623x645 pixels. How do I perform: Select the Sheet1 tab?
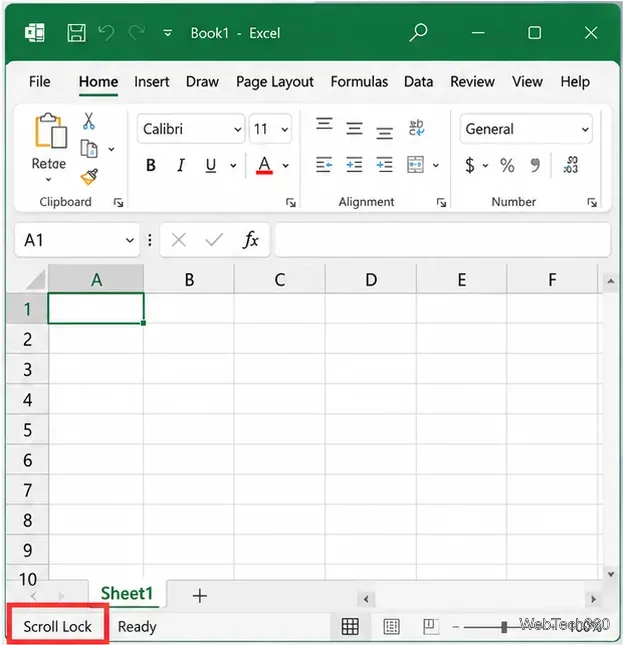(127, 594)
